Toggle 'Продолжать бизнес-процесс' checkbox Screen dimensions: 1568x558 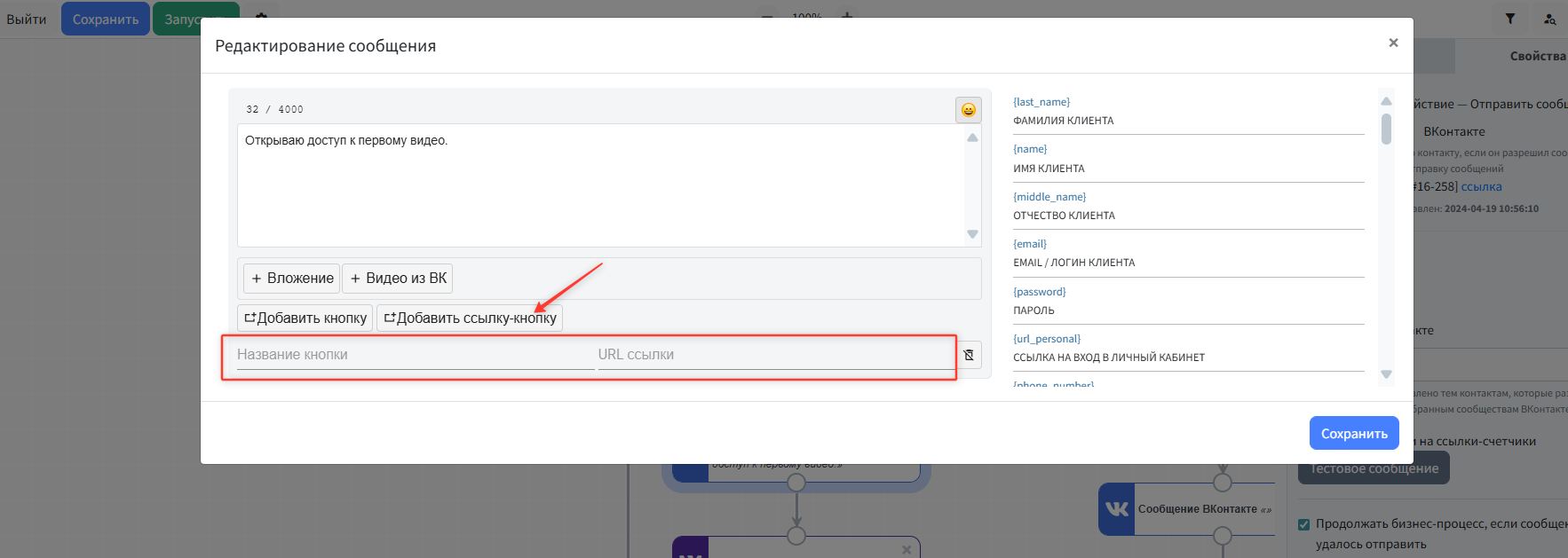[x=1303, y=524]
